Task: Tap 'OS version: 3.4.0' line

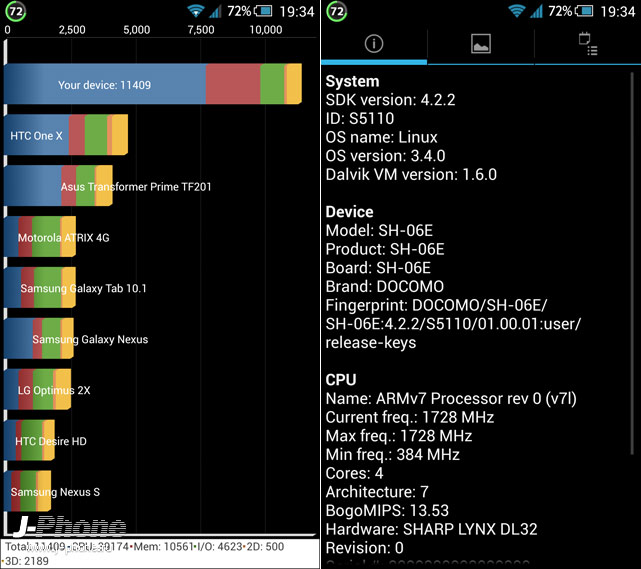Action: pos(385,156)
